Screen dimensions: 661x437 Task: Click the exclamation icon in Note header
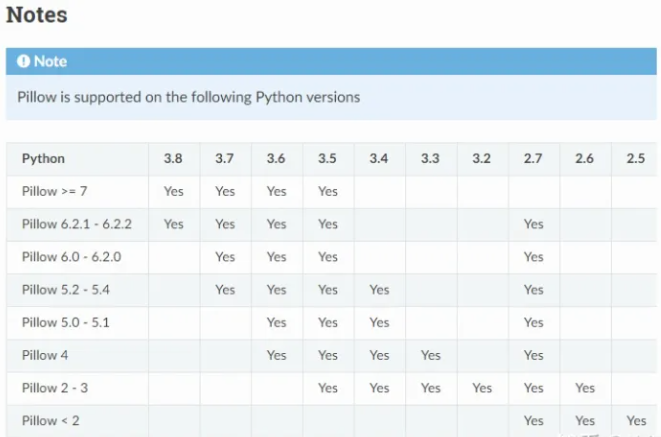tap(24, 61)
